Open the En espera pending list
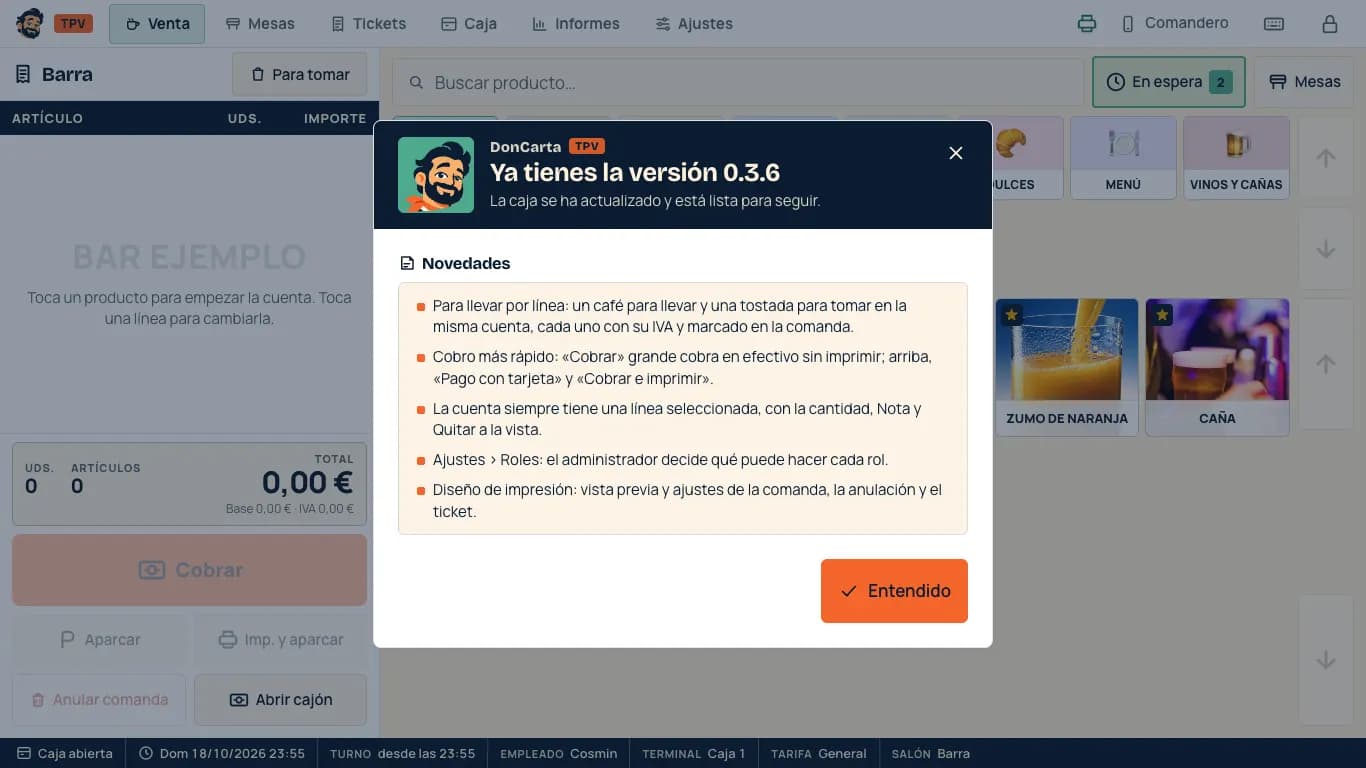Image resolution: width=1366 pixels, height=768 pixels. (x=1169, y=82)
